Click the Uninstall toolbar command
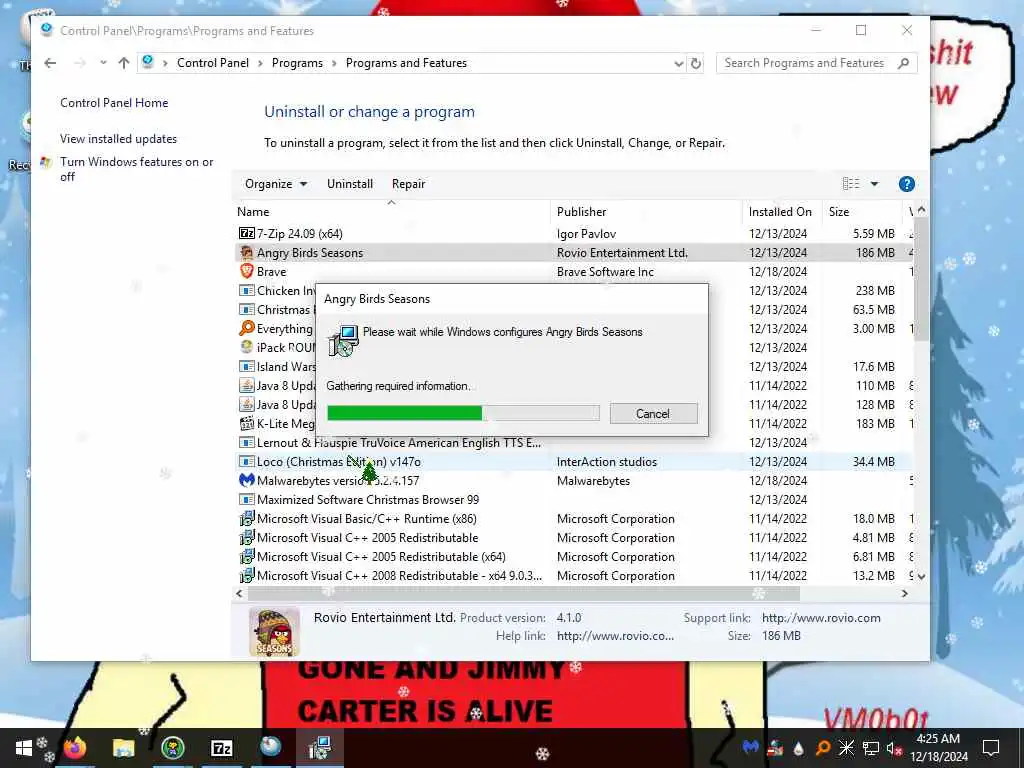This screenshot has height=768, width=1024. point(350,184)
